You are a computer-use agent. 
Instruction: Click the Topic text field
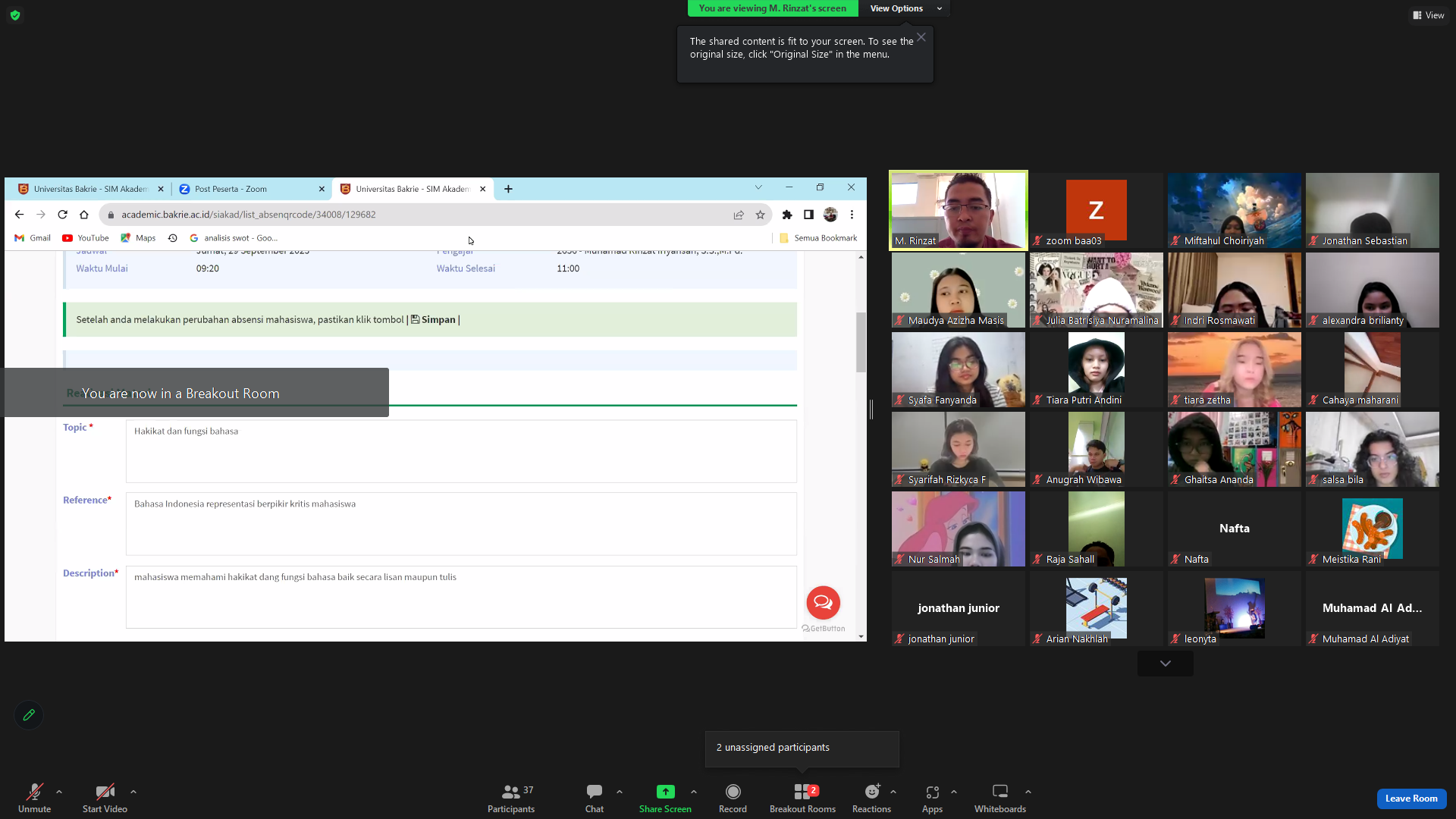point(461,451)
